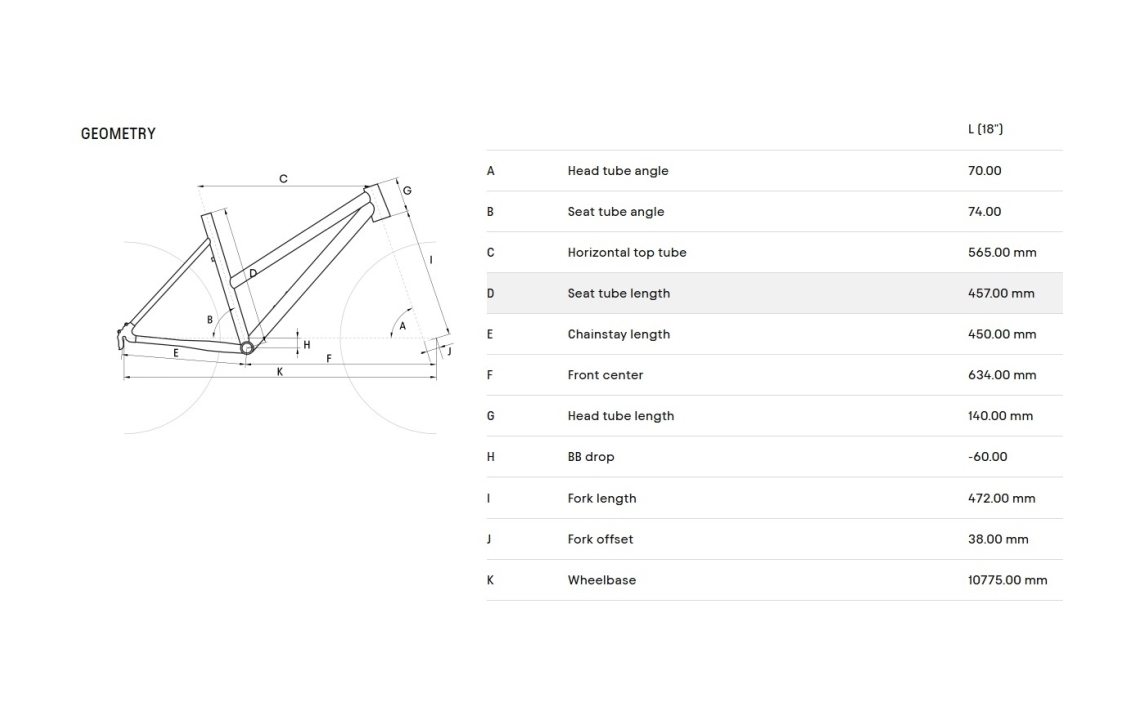Click the L (18") size column header
The image size is (1134, 709).
point(985,129)
